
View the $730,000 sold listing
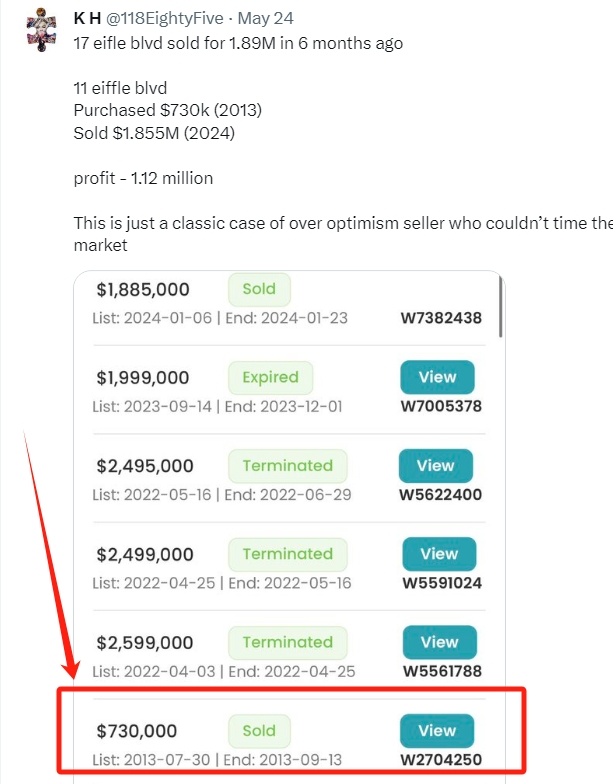pos(437,730)
